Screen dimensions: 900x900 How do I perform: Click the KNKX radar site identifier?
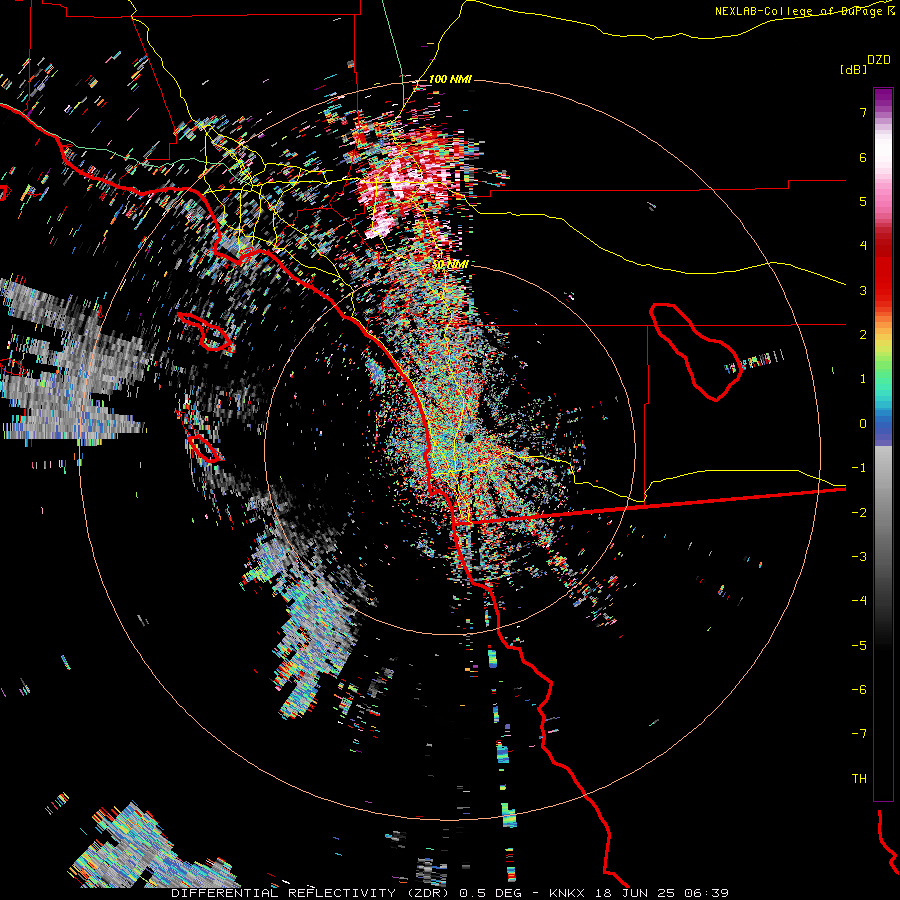(x=567, y=893)
